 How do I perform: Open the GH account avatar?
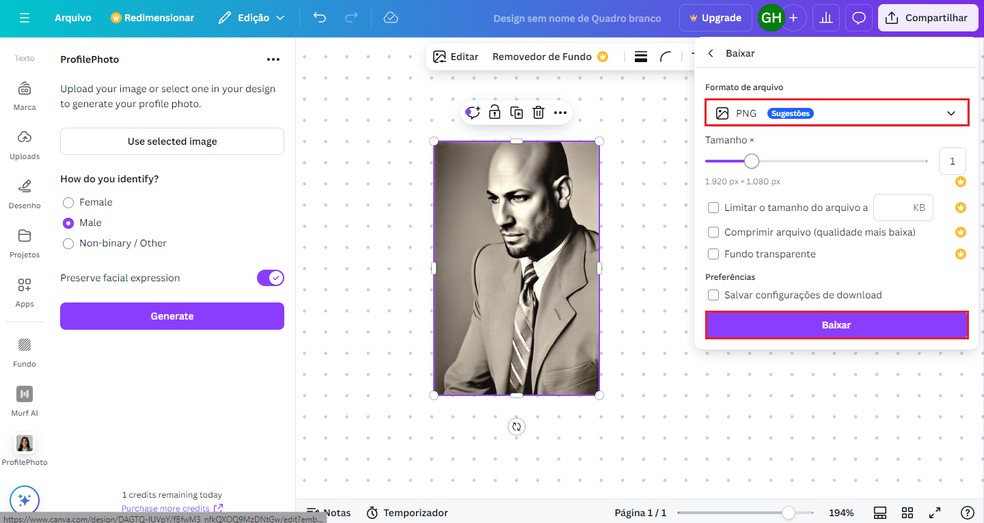tap(771, 18)
